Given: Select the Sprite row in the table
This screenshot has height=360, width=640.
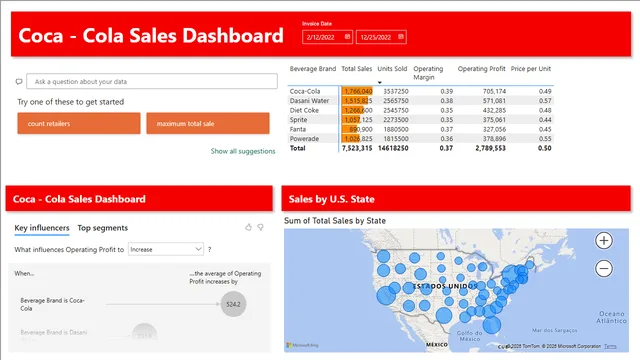Looking at the screenshot, I should click(x=420, y=120).
